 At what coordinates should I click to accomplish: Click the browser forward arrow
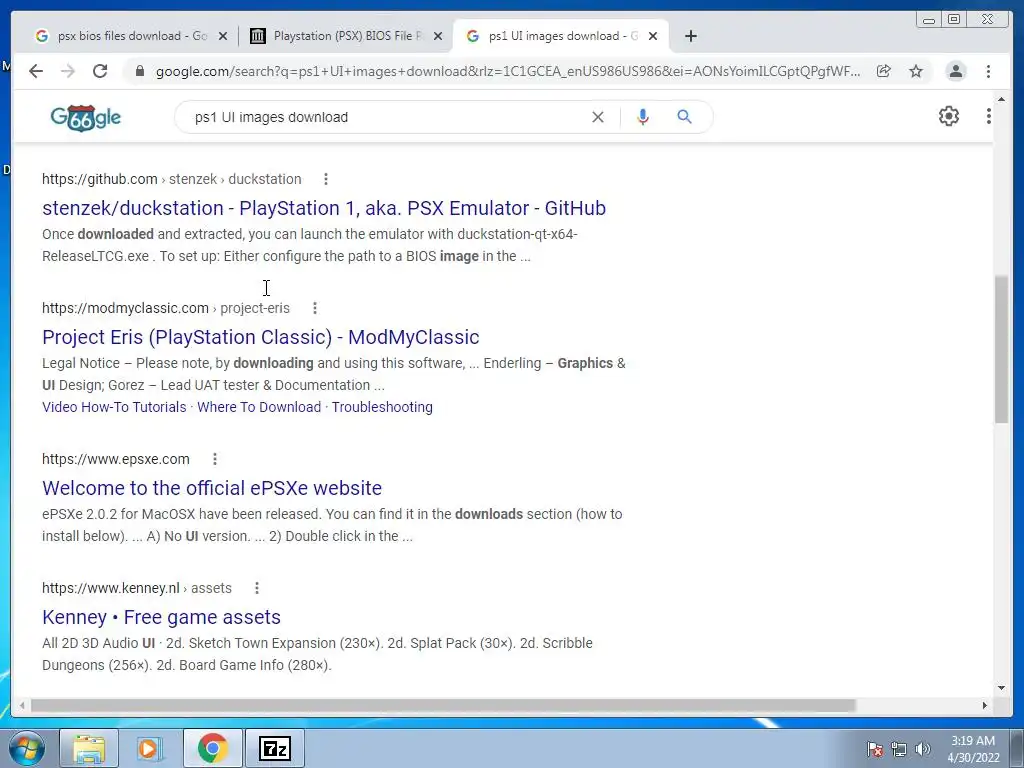(x=68, y=71)
